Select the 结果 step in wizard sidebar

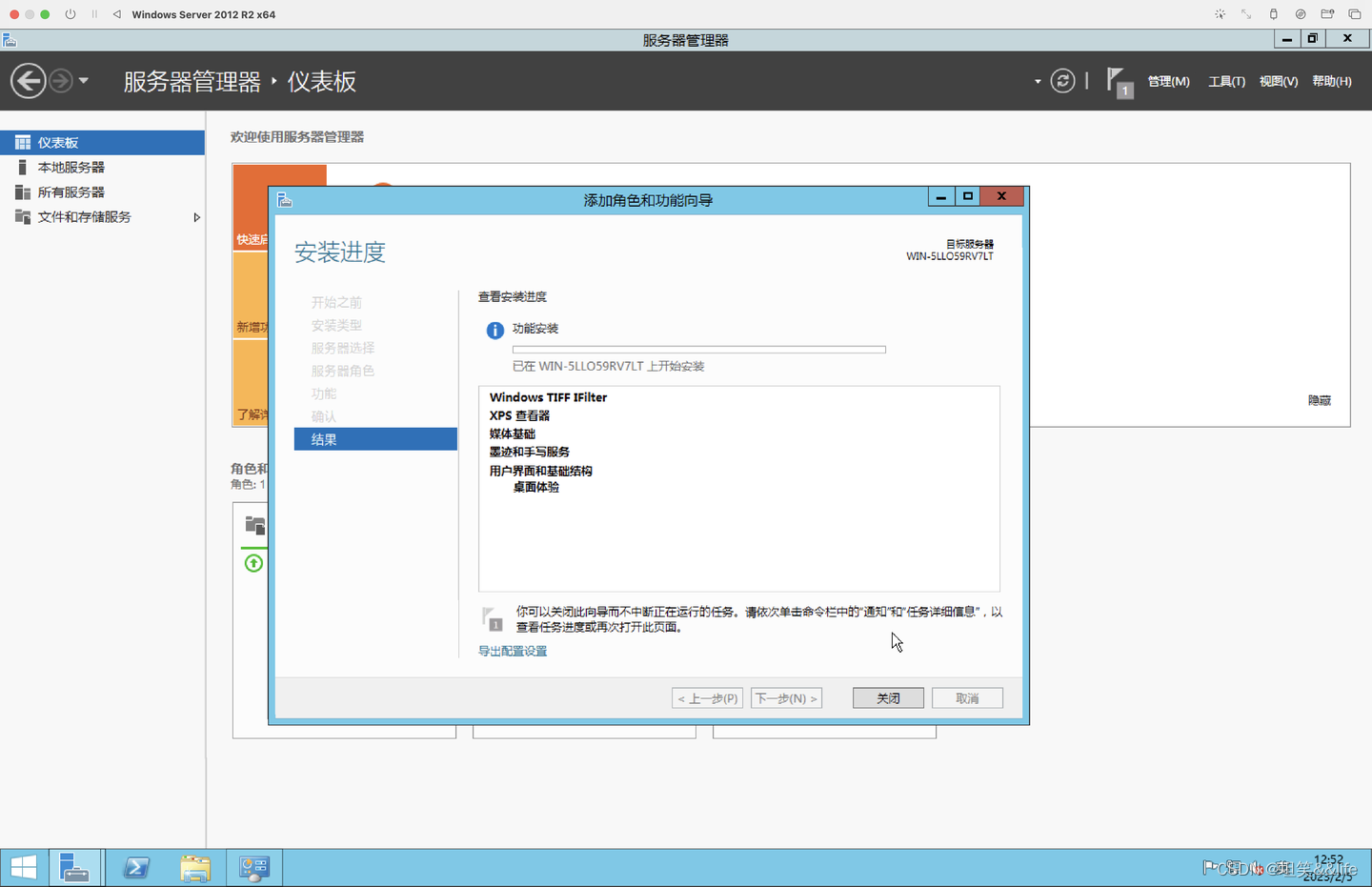375,439
